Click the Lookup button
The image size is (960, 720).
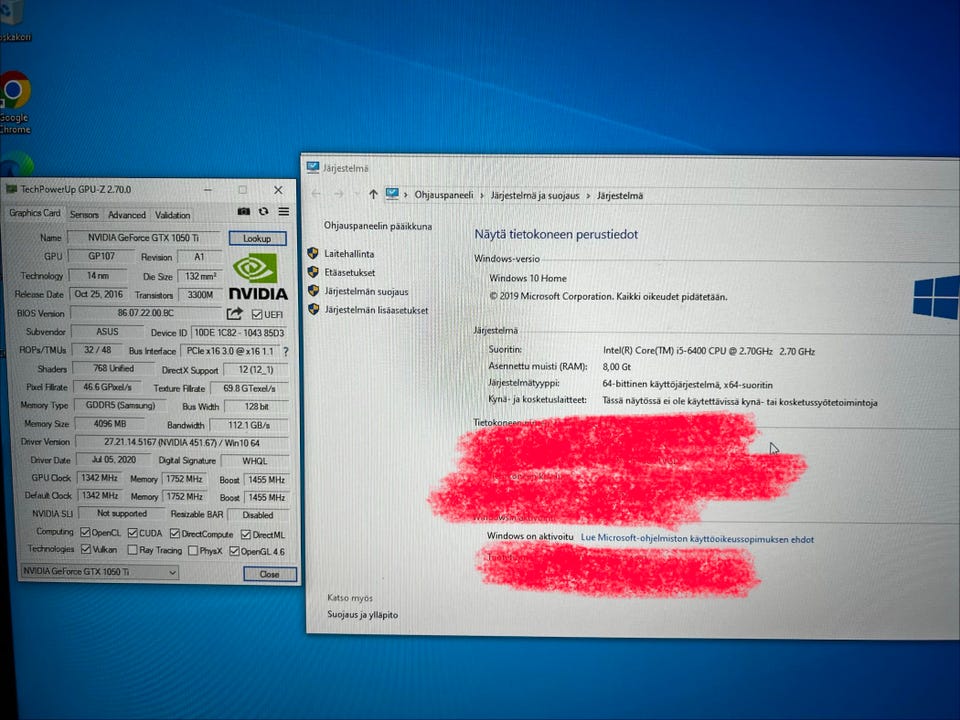click(x=257, y=238)
